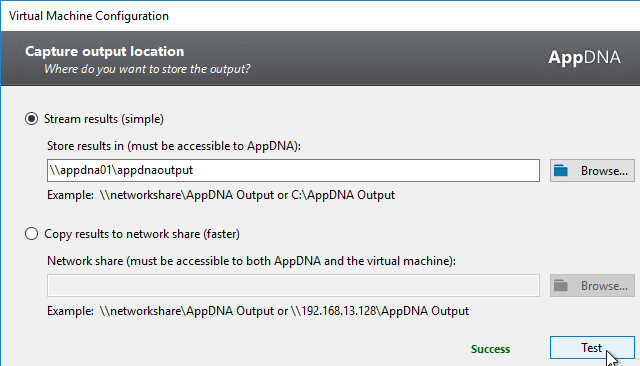640x366 pixels.
Task: Click the 'Where do you want to store' subtitle
Action: coord(147,69)
